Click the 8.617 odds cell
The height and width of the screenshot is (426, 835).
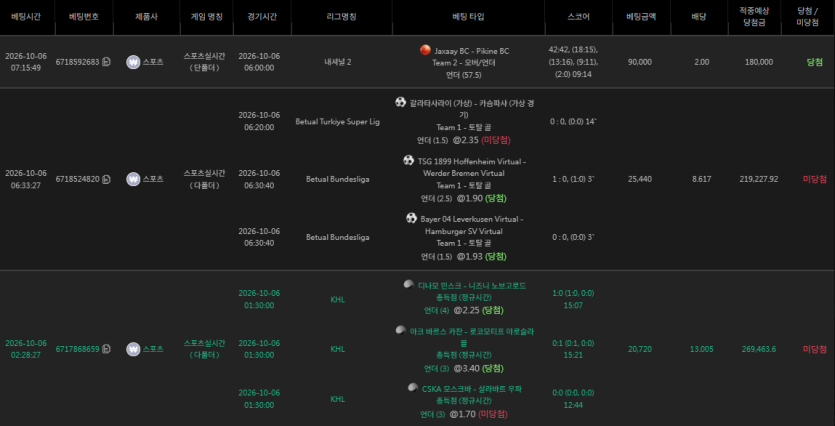[x=701, y=179]
